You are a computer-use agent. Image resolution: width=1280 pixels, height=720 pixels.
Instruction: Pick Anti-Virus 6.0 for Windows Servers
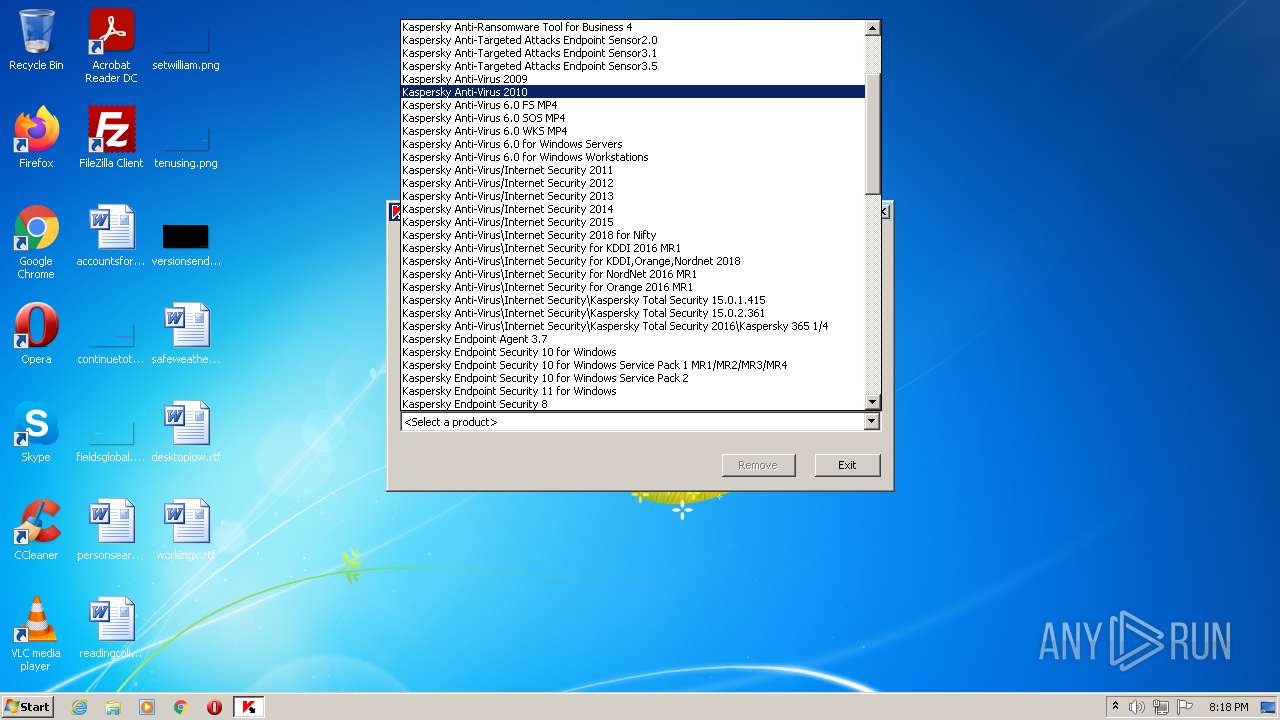pyautogui.click(x=633, y=144)
